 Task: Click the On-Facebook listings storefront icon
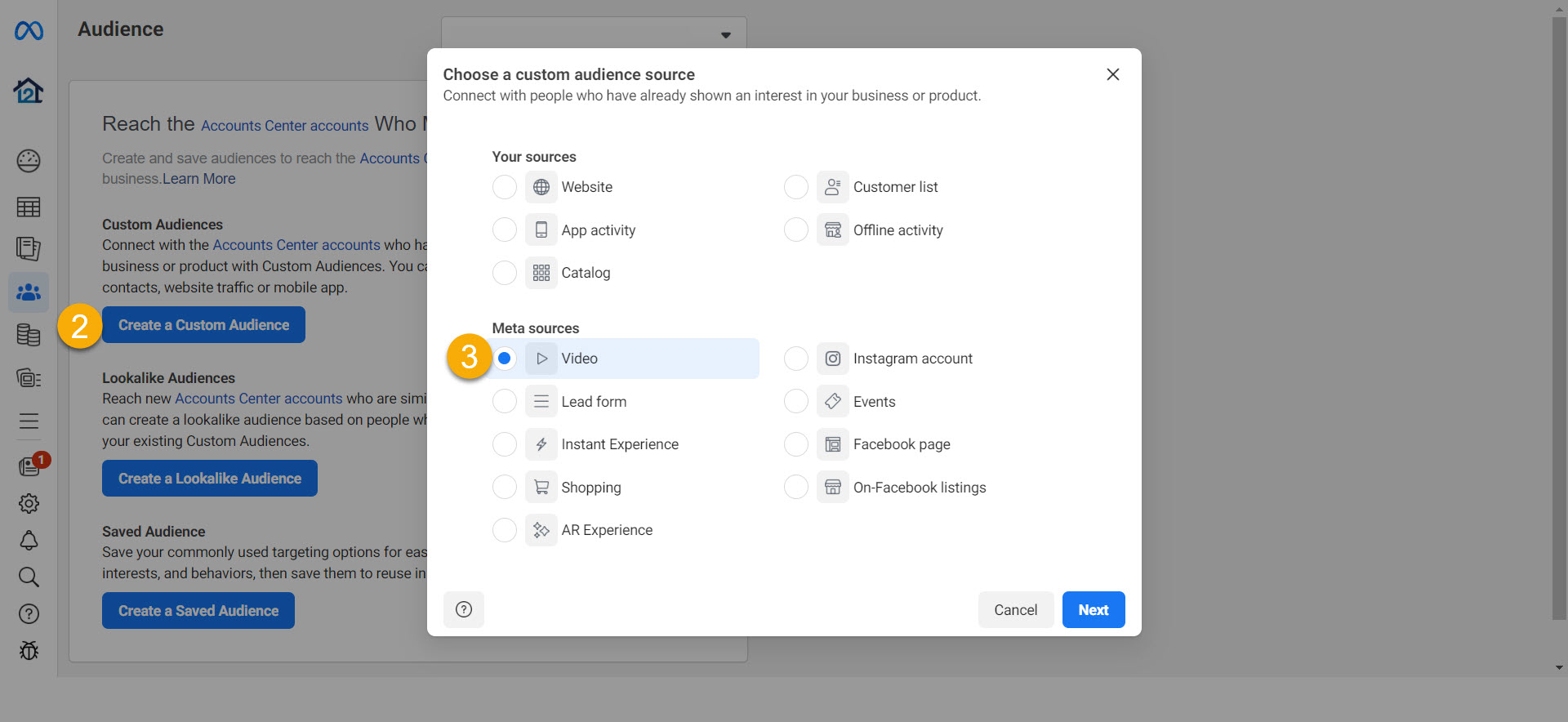833,488
